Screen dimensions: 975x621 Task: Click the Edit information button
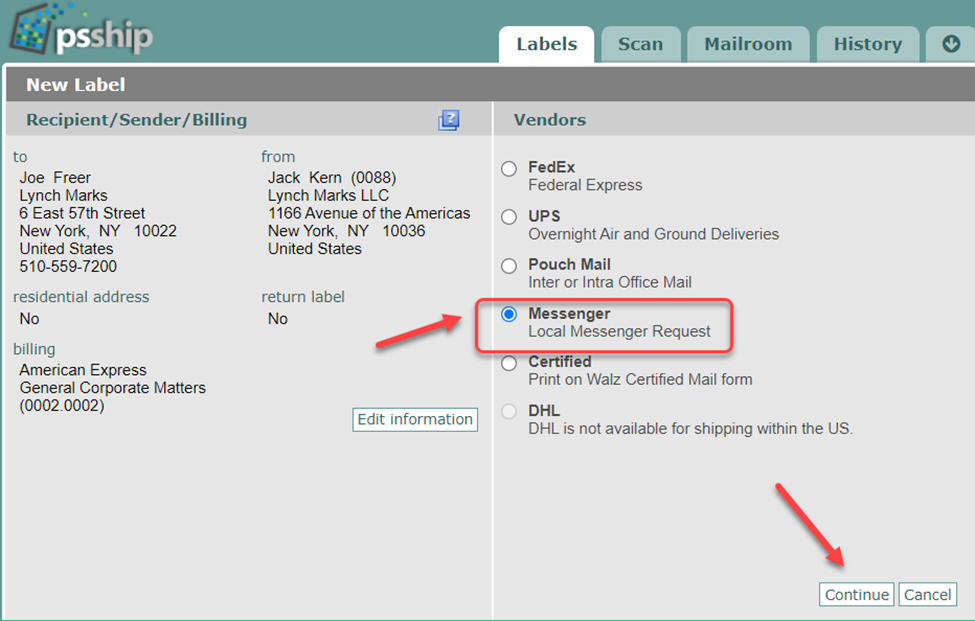pos(415,420)
